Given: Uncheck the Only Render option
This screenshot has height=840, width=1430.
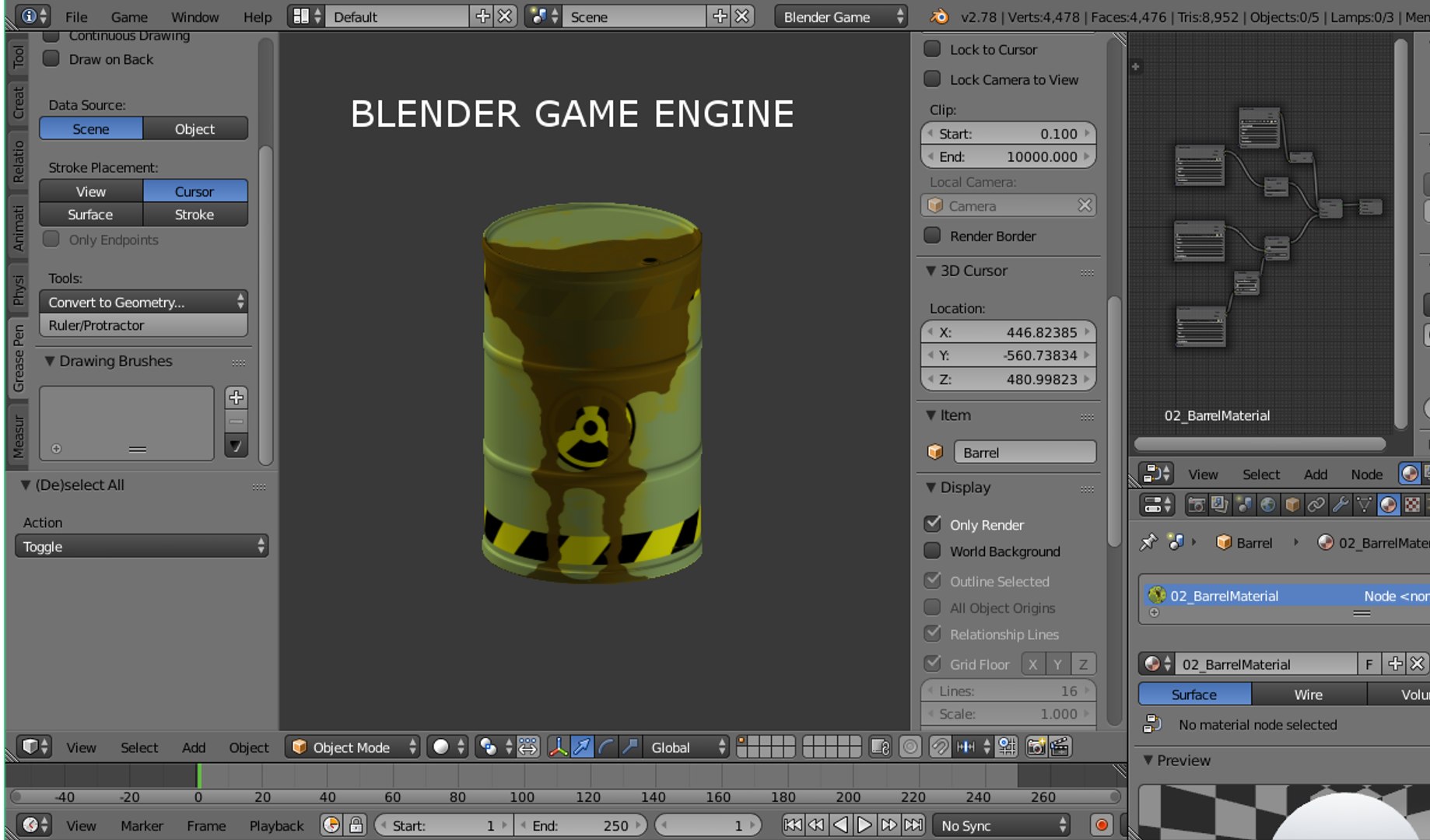Looking at the screenshot, I should 932,524.
